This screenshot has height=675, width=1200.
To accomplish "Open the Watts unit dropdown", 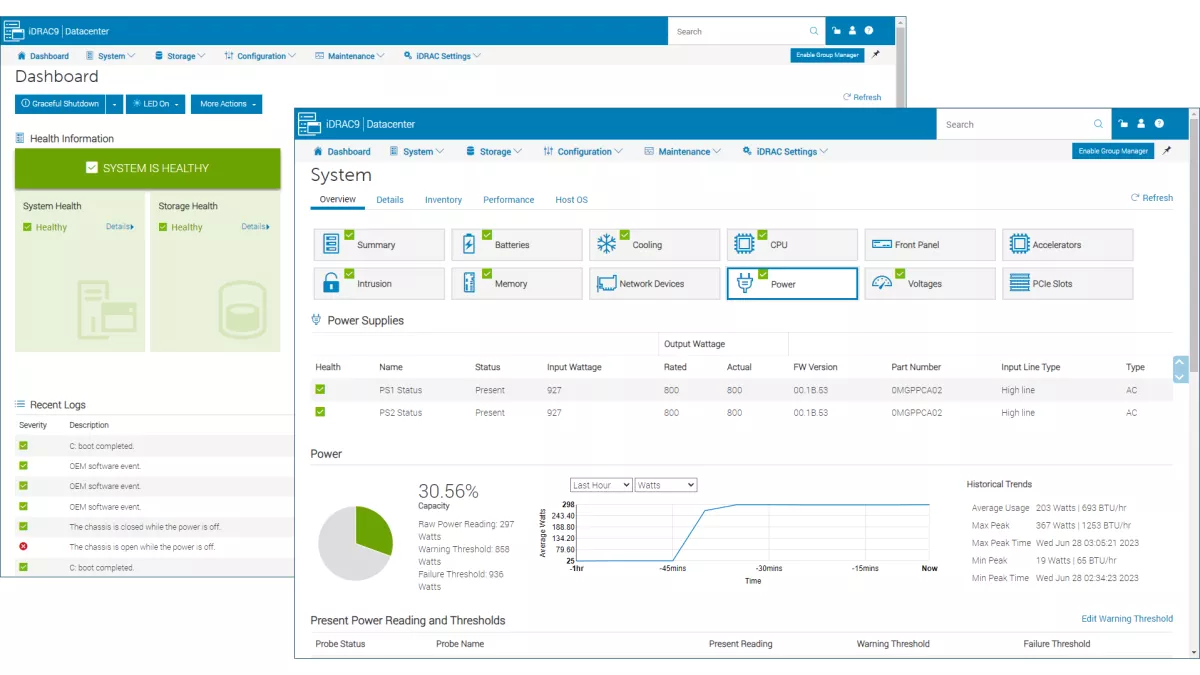I will click(x=665, y=485).
